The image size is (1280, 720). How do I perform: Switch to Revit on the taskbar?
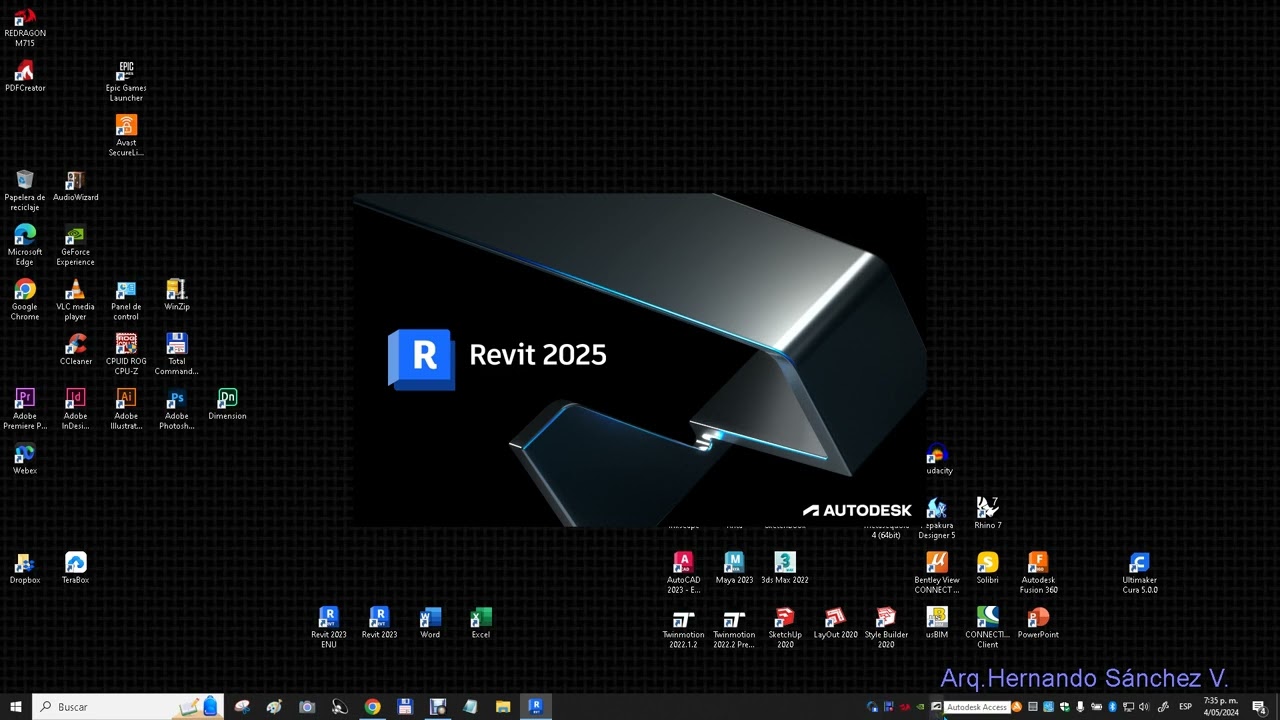535,707
